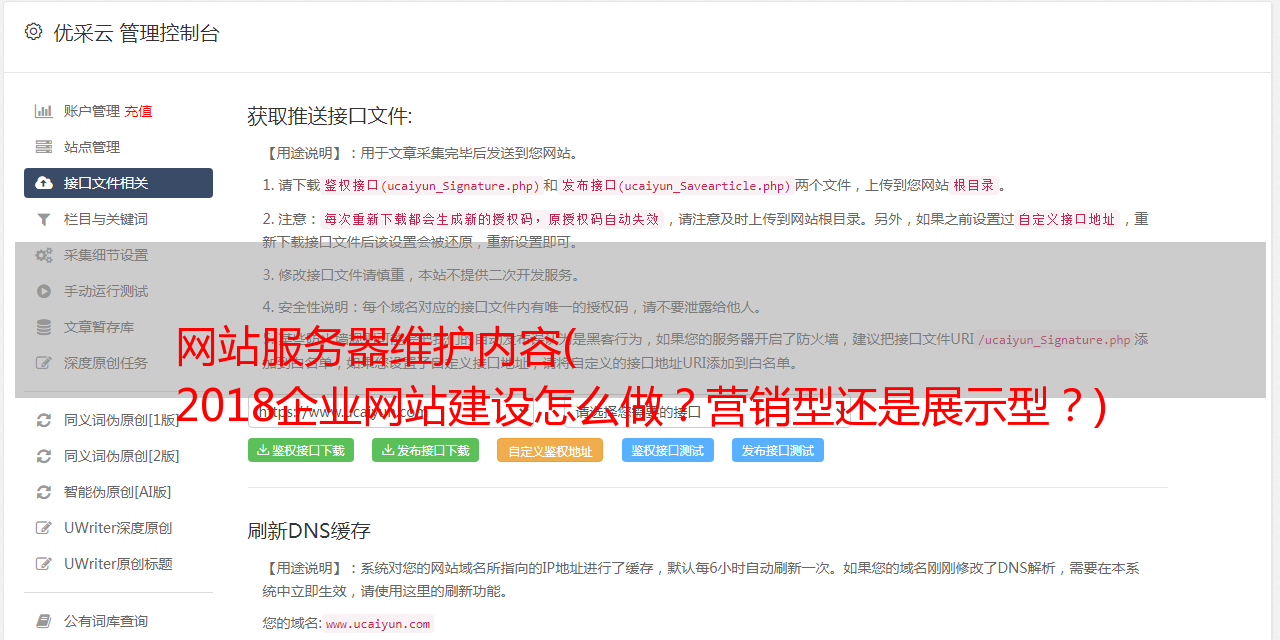Open 账户管理 in the sidebar
The image size is (1280, 640).
pyautogui.click(x=92, y=111)
